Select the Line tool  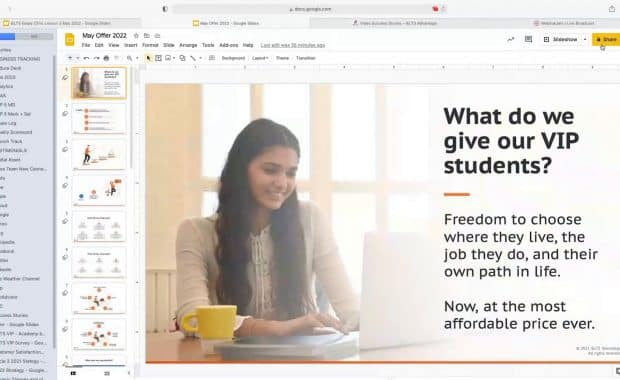pos(193,58)
